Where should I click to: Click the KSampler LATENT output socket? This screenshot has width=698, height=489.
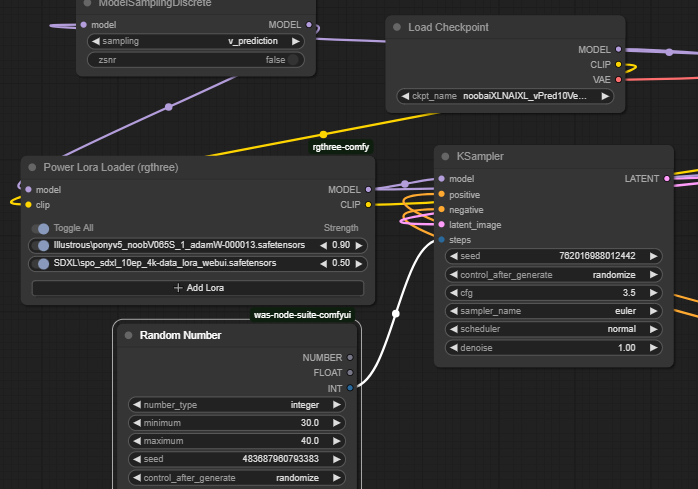[666, 179]
